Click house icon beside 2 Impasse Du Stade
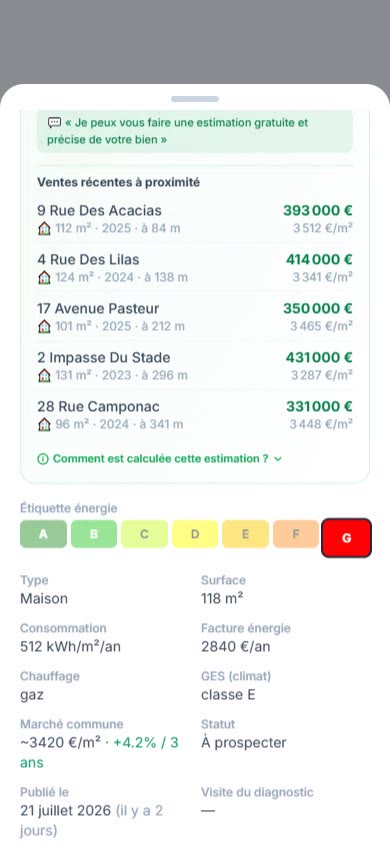The width and height of the screenshot is (390, 844). tap(44, 376)
